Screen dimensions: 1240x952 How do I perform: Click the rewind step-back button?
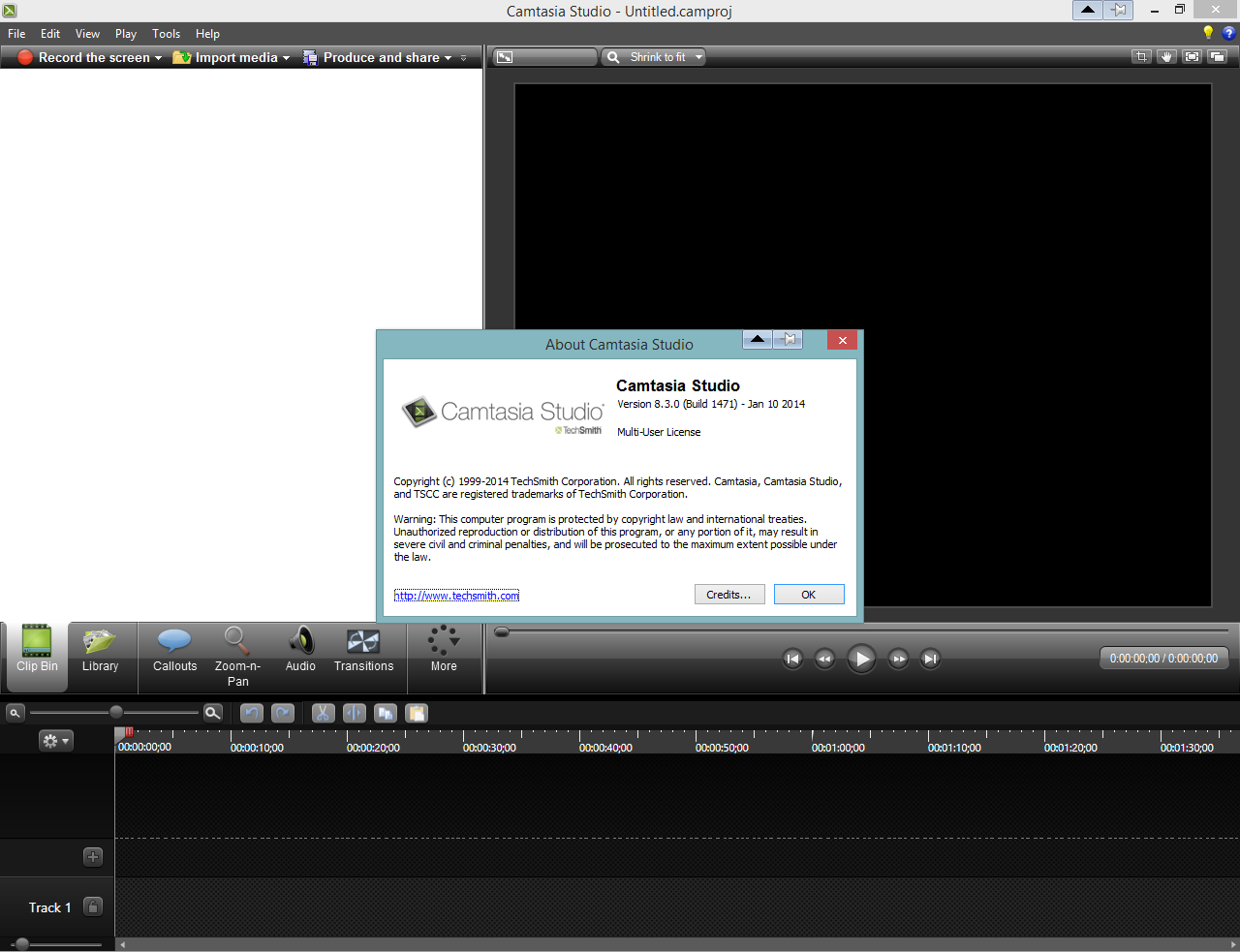click(824, 659)
